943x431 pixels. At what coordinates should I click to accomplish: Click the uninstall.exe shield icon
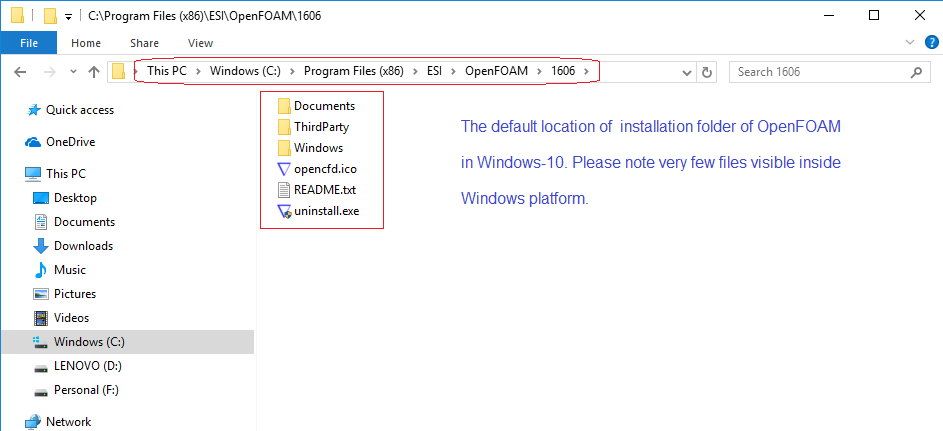point(284,211)
